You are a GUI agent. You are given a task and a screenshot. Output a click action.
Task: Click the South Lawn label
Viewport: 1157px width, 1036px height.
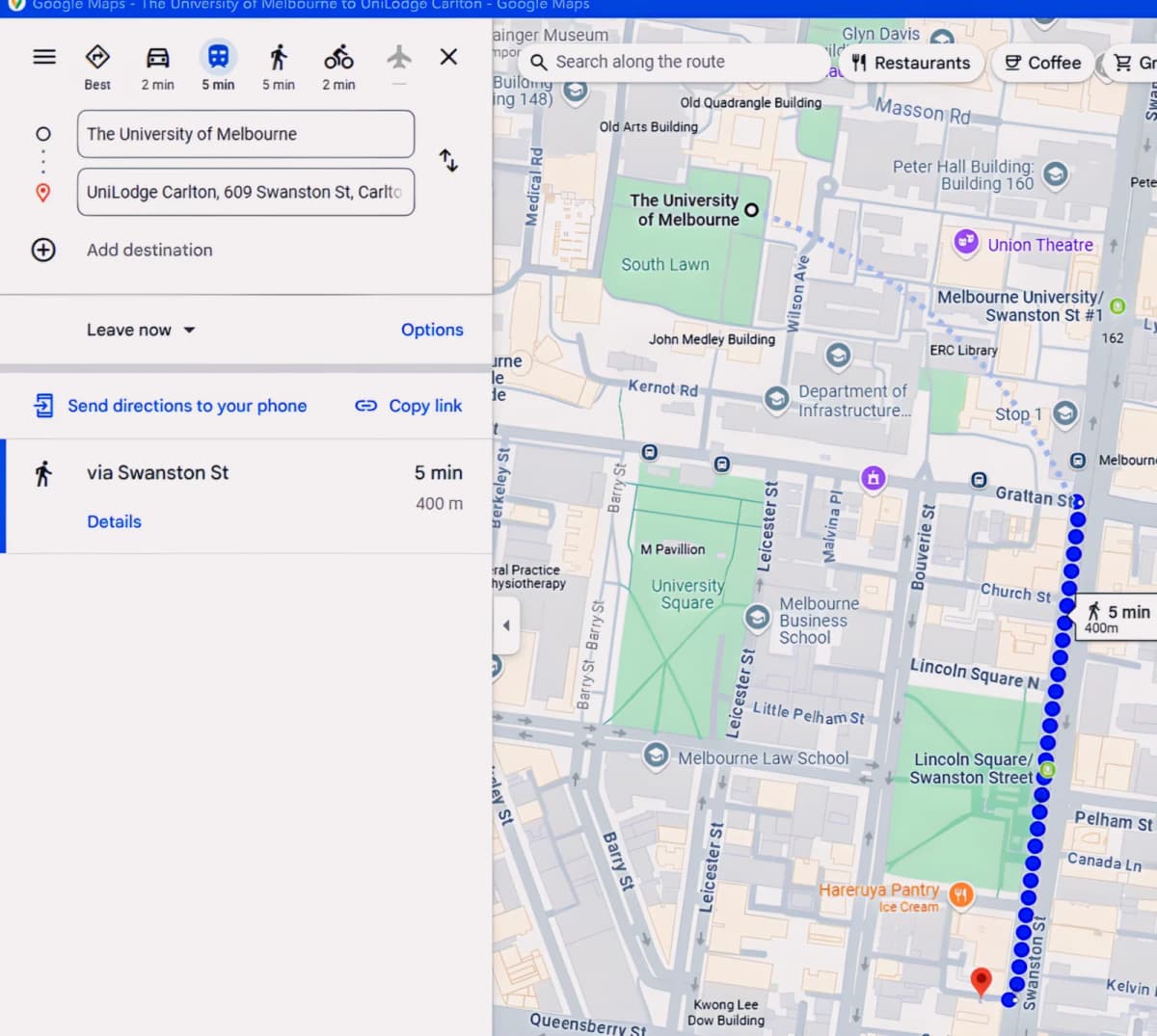click(665, 264)
